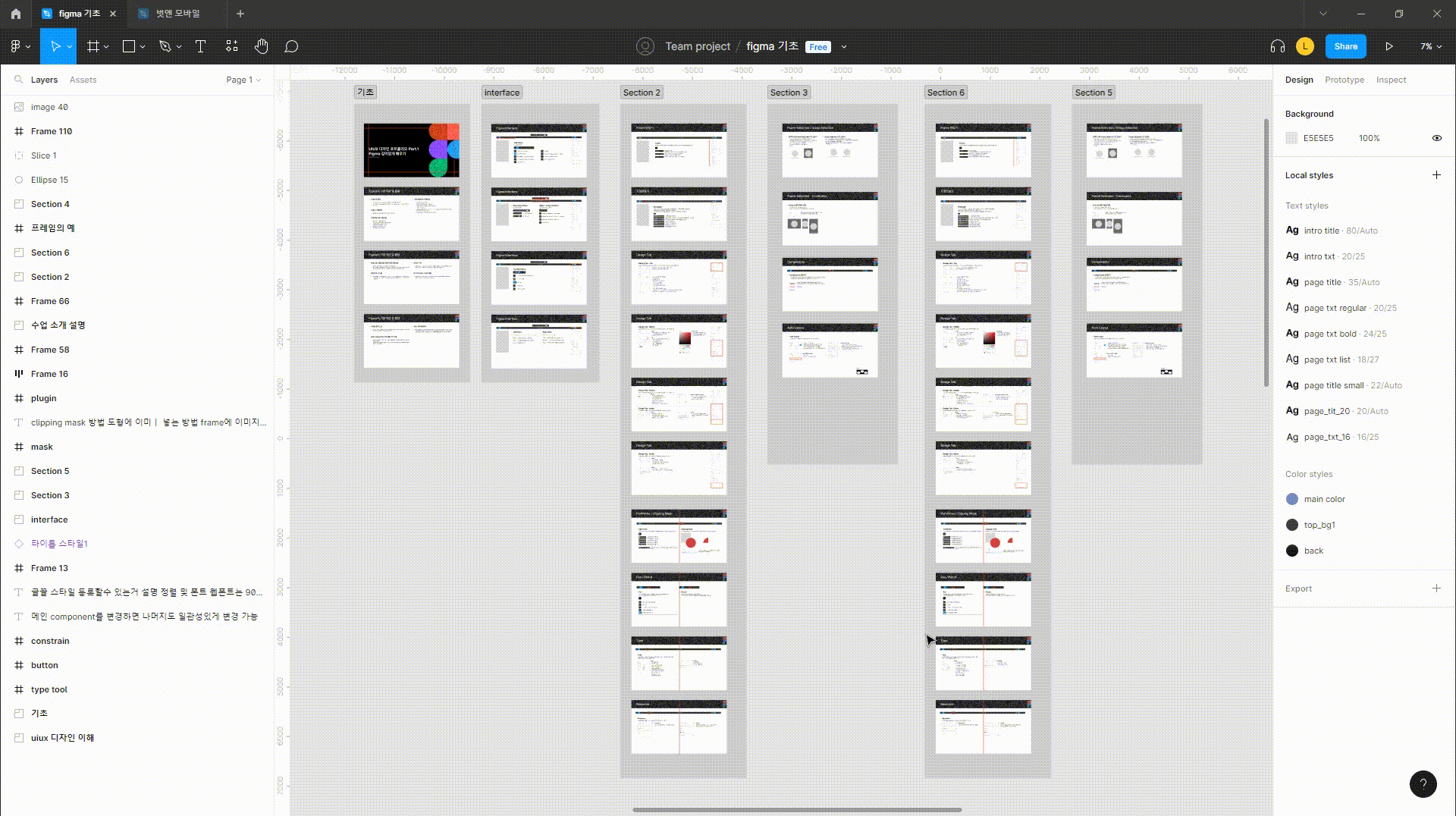Toggle background color visibility eye
Viewport: 1456px width, 816px height.
pos(1436,138)
